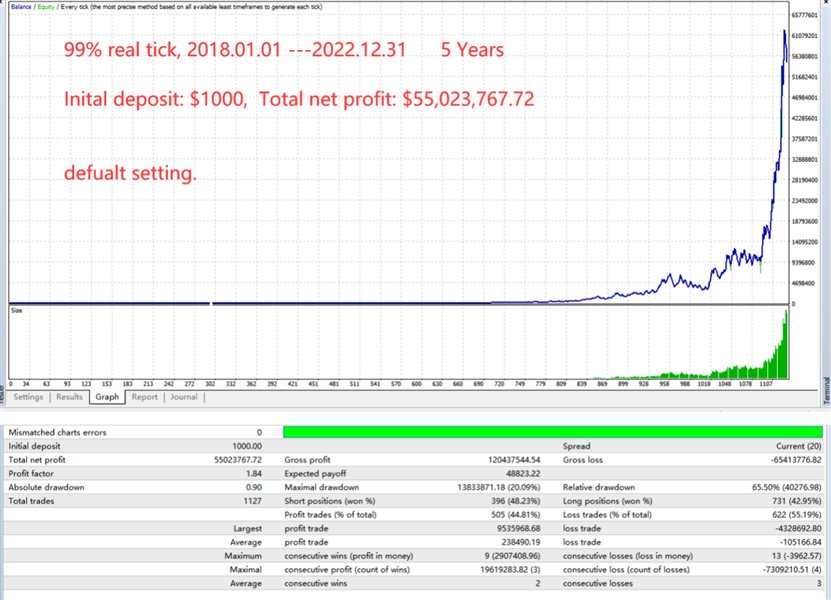The width and height of the screenshot is (831, 600).
Task: Select the Total trades value 1127
Action: pos(253,501)
